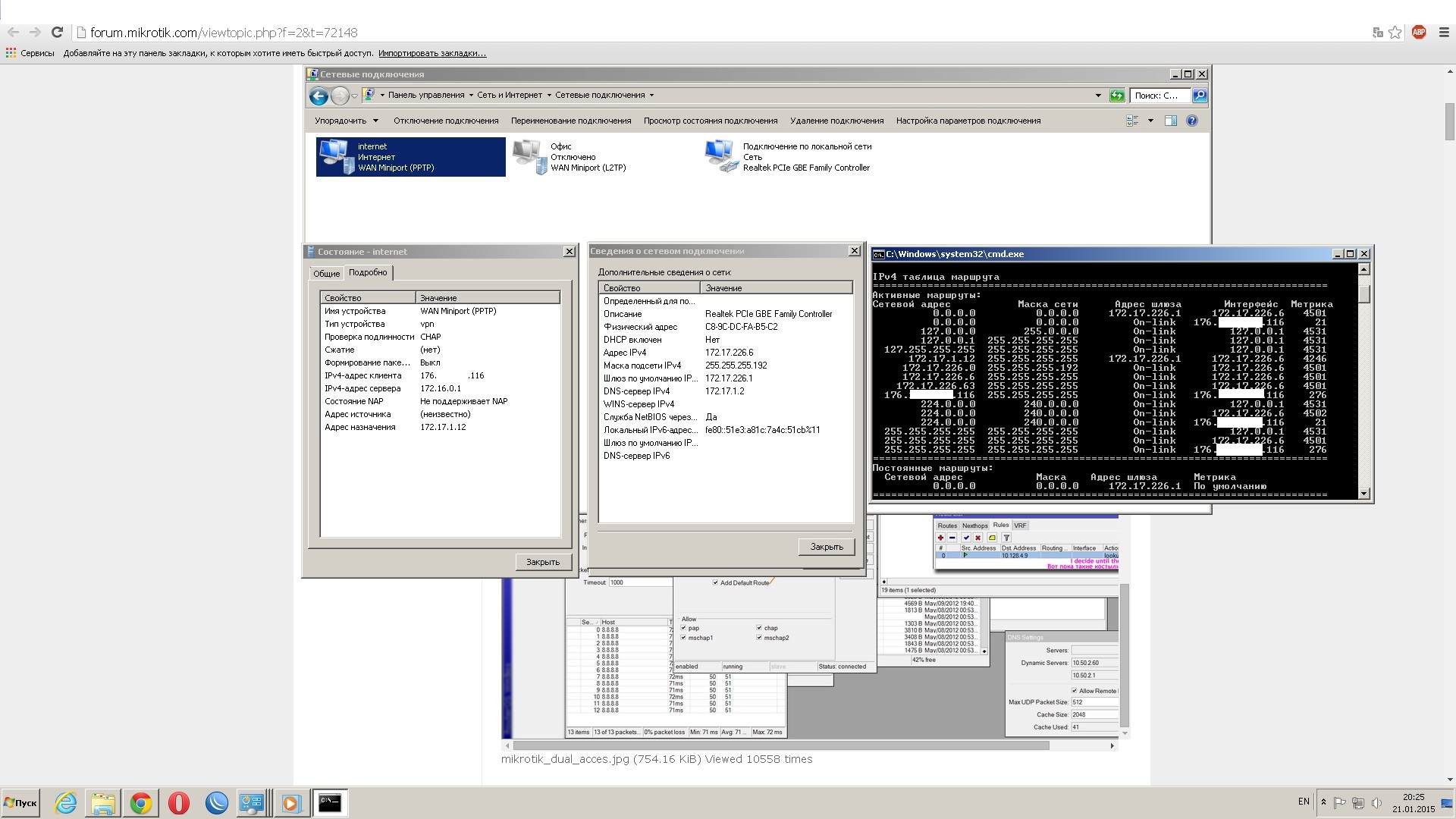This screenshot has width=1456, height=819.
Task: Open help in Network Connections
Action: [x=1191, y=121]
